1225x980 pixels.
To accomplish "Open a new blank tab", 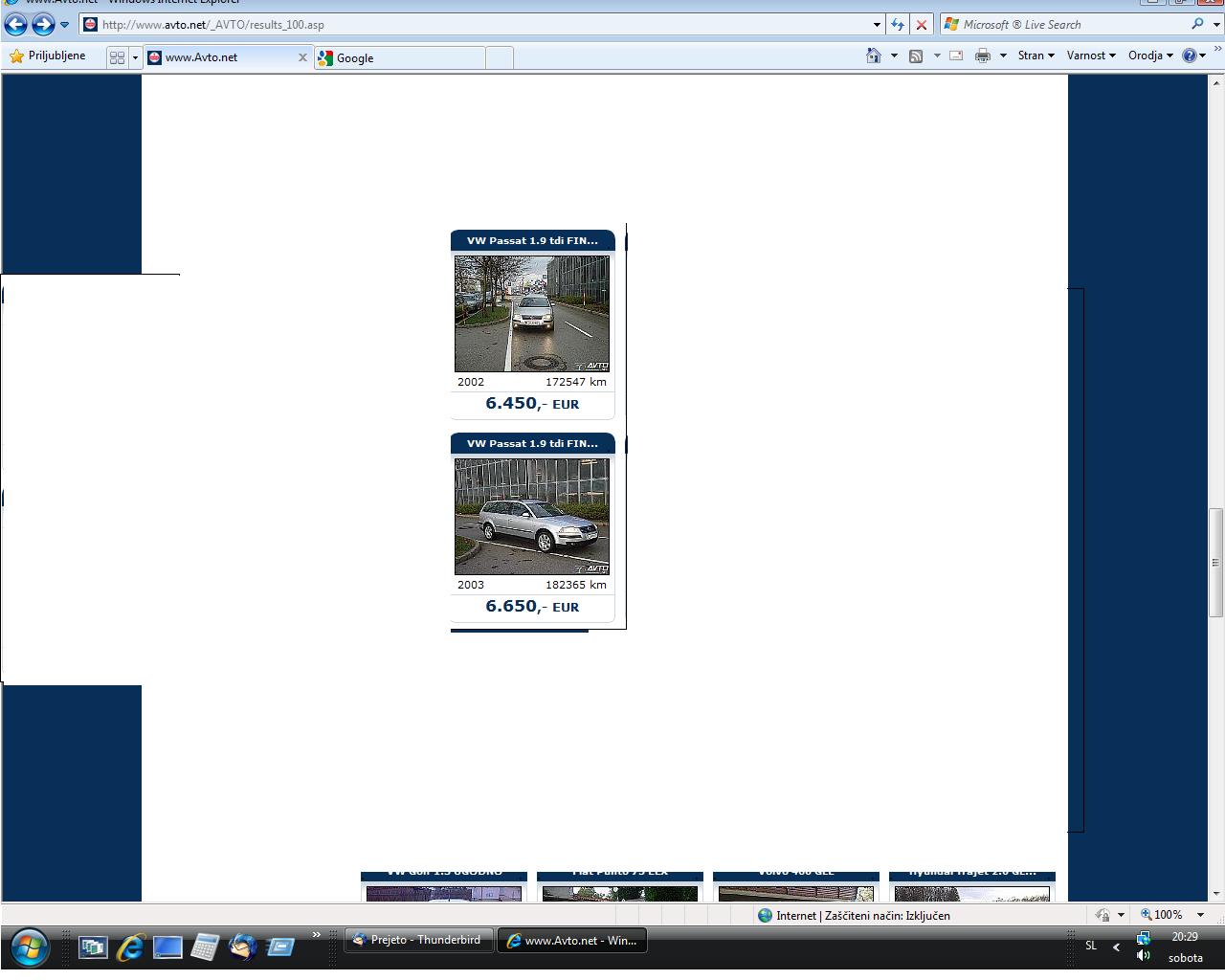I will [500, 58].
